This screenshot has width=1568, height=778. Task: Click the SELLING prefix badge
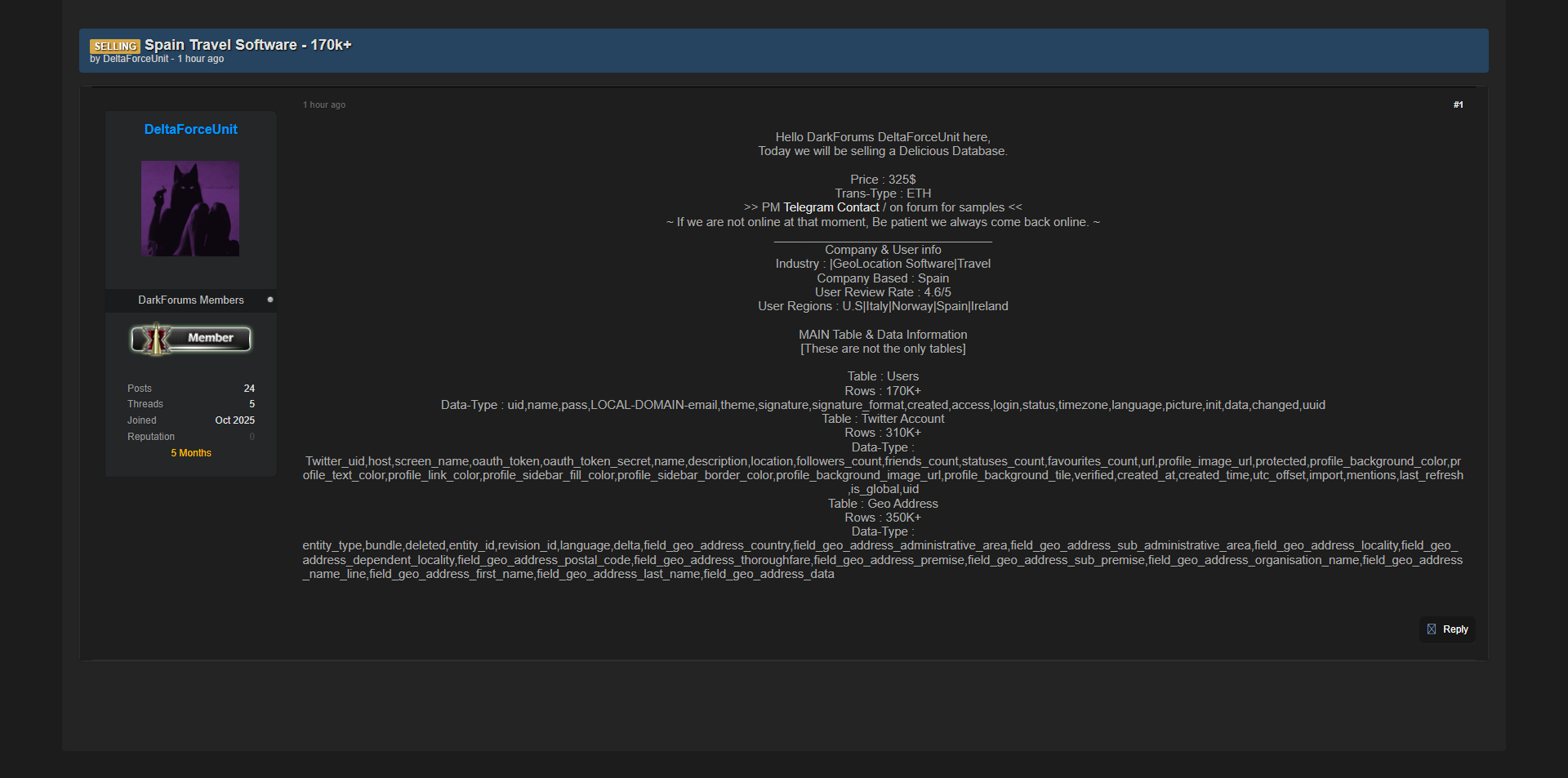pyautogui.click(x=114, y=46)
